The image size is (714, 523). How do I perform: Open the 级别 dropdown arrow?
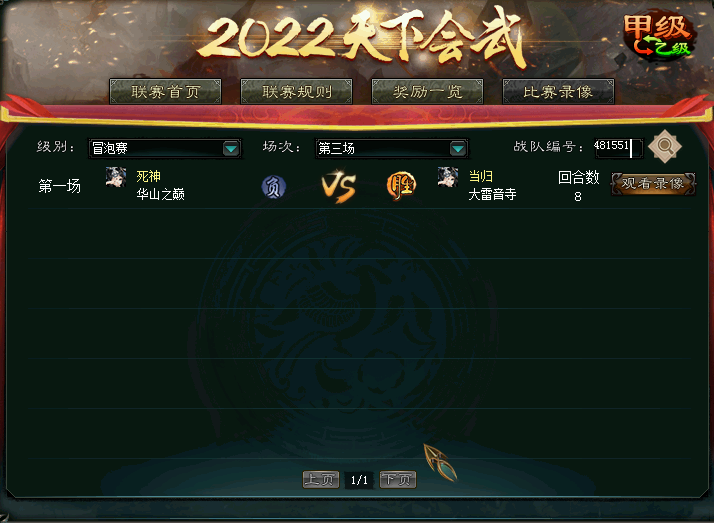click(231, 148)
